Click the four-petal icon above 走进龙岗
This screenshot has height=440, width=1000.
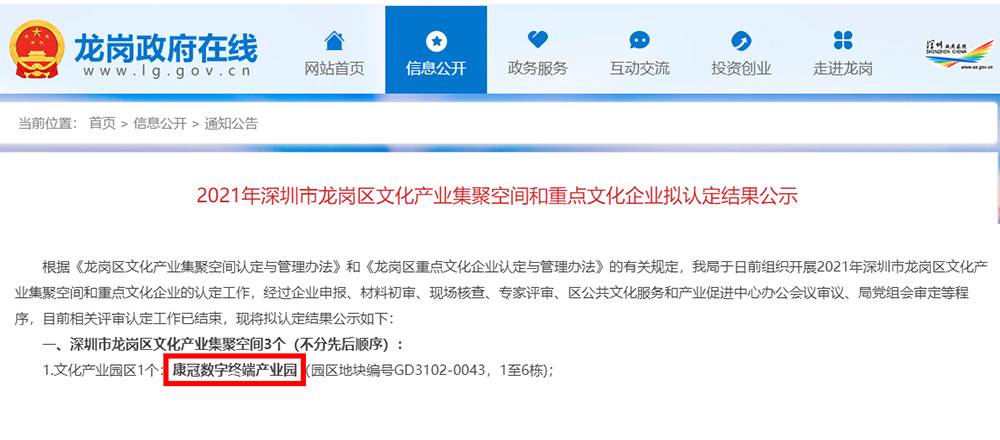tap(843, 40)
